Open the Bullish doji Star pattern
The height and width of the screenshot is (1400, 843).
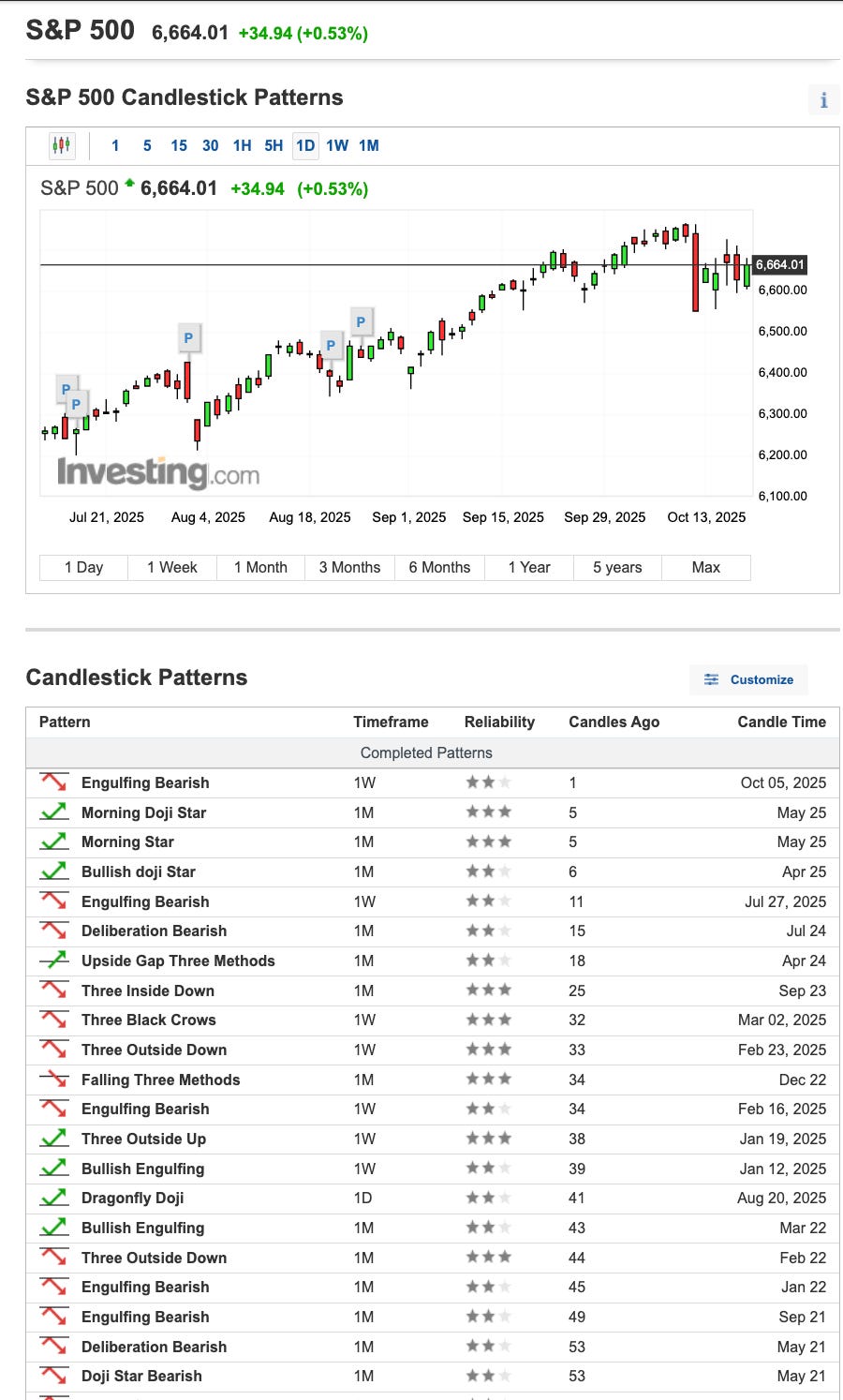coord(138,871)
